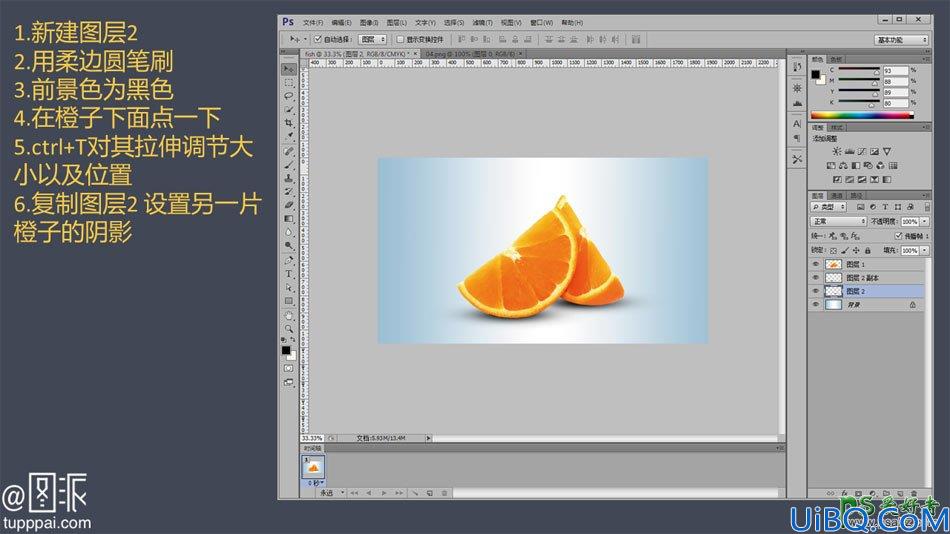This screenshot has width=950, height=534.
Task: Select the Blur tool
Action: point(289,232)
